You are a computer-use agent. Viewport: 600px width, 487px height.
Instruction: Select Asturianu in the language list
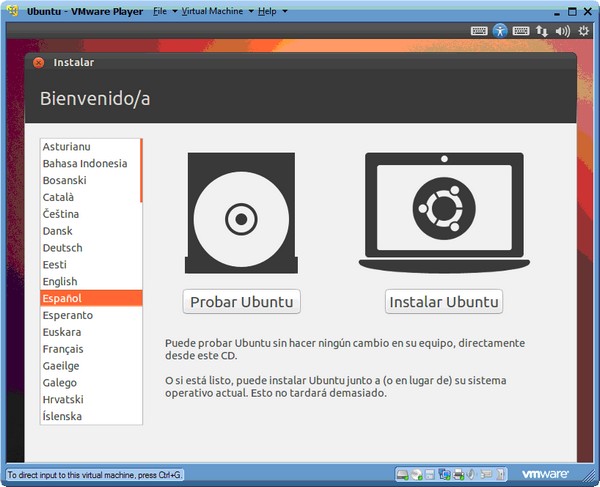coord(90,147)
